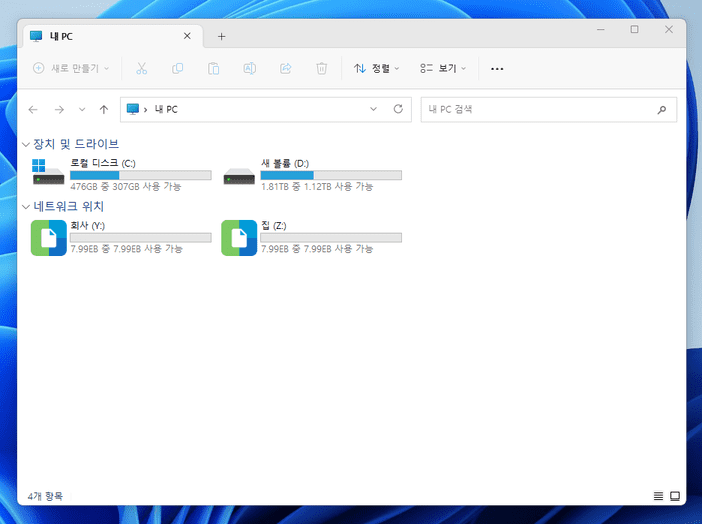Refresh the 내 PC view
Screen dimensions: 702x524
398,109
